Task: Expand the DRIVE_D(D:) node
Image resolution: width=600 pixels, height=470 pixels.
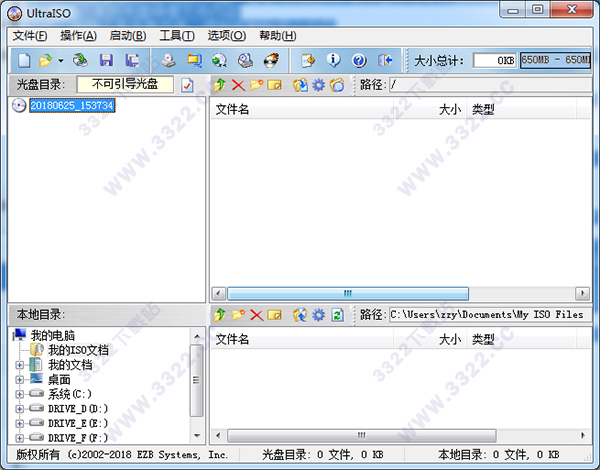Action: click(20, 409)
